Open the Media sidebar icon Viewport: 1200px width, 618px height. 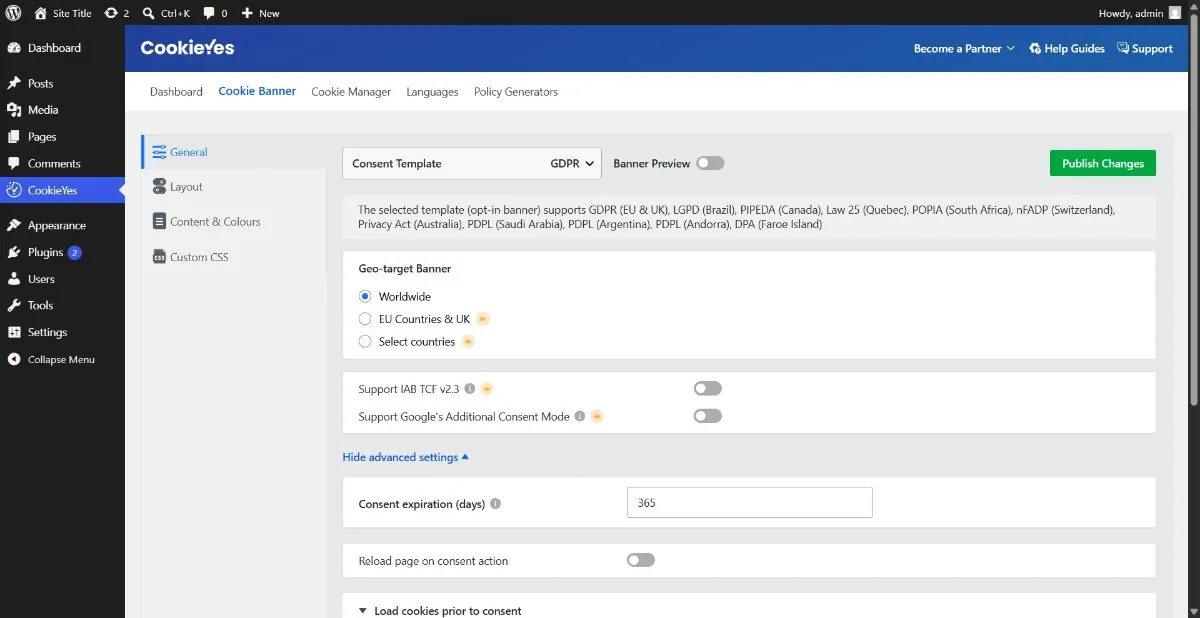14,110
